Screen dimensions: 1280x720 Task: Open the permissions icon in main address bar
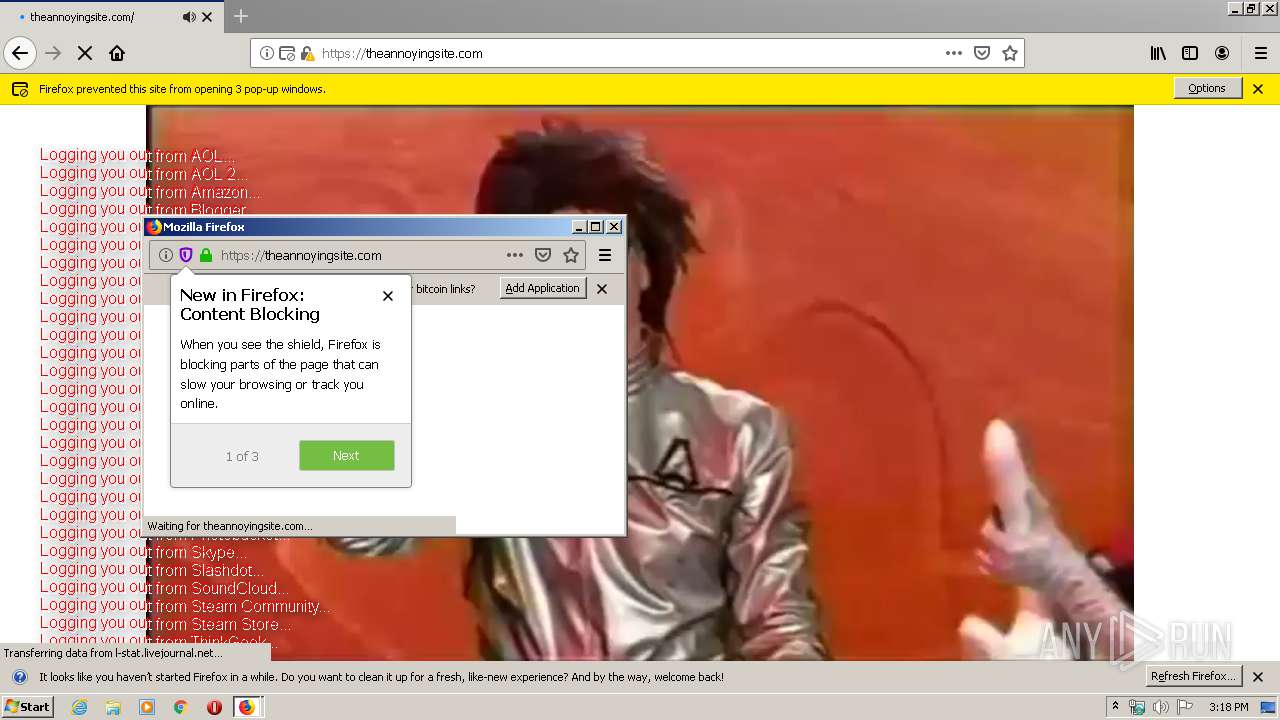pos(287,53)
